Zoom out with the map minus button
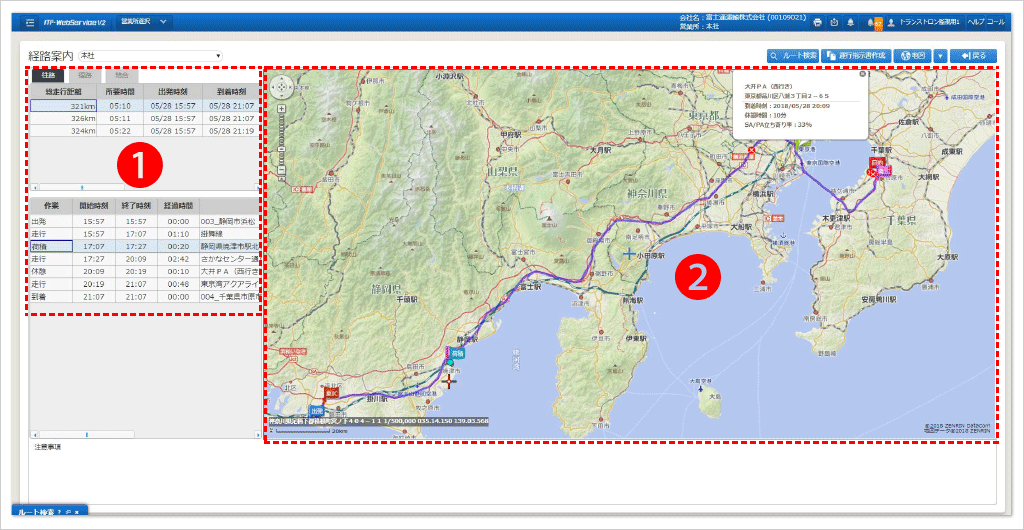 [281, 170]
